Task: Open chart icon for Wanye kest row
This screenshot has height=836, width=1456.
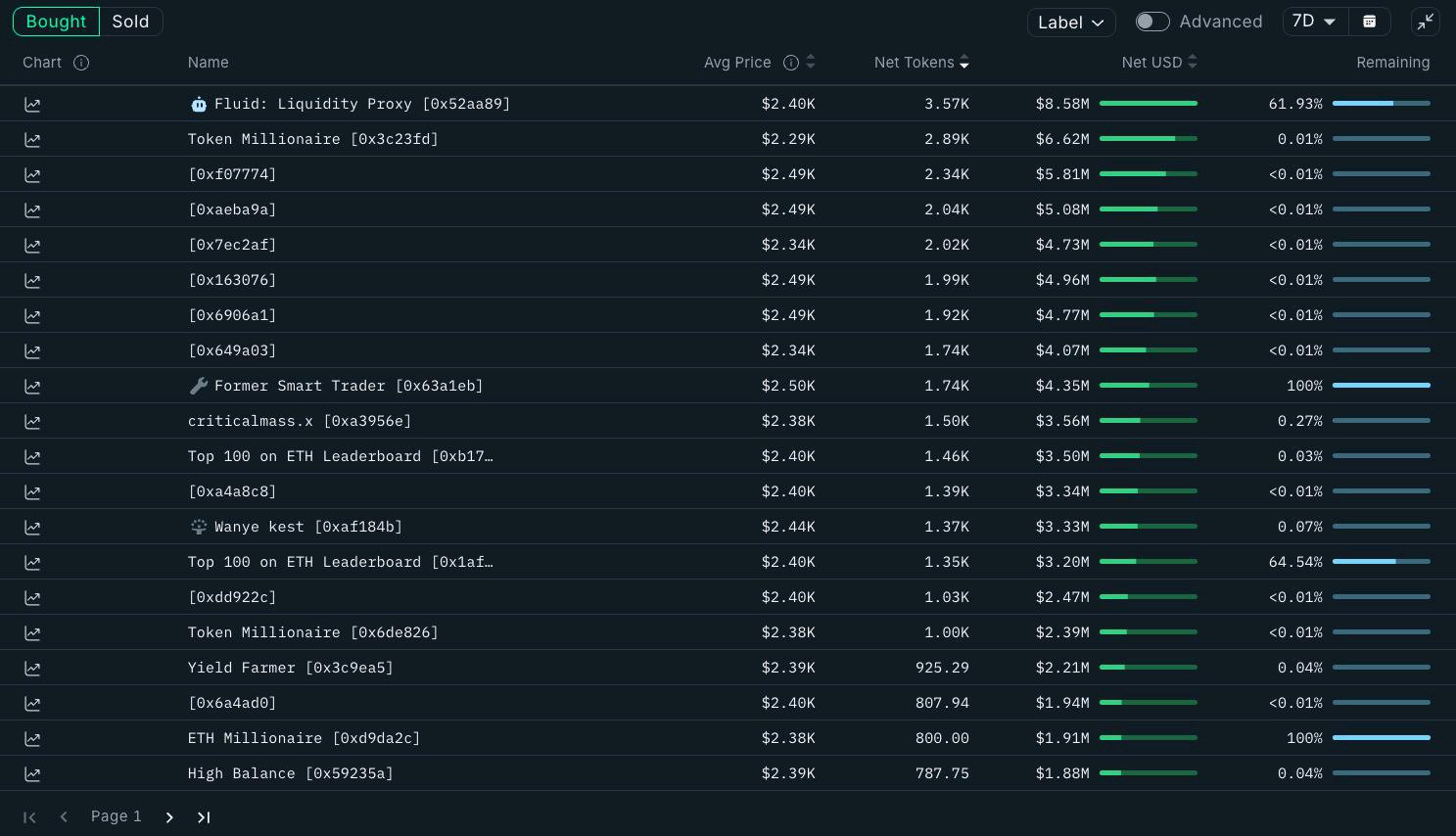Action: (x=32, y=527)
